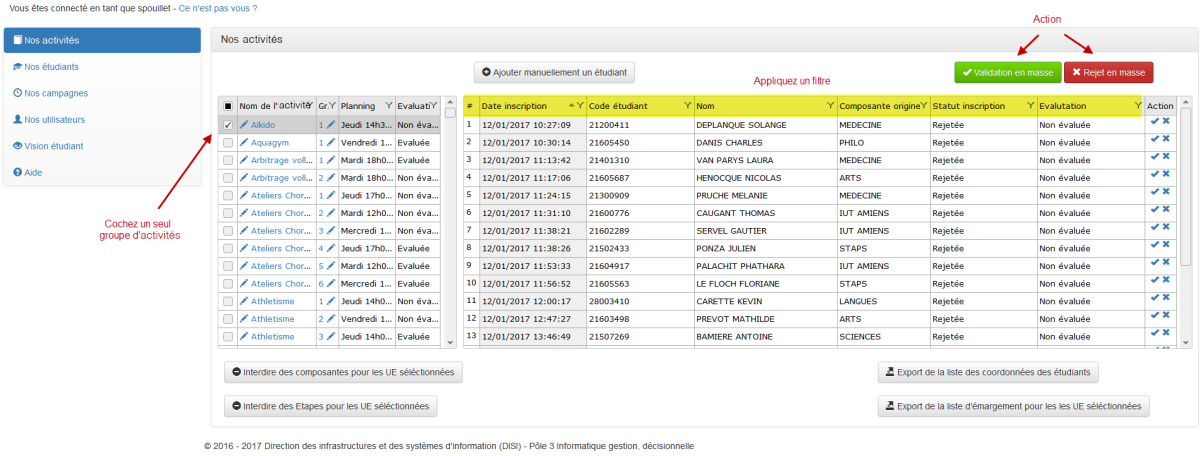Click validate checkmark for DEPLANQUE SOLANGE row
Viewport: 1200px width, 456px height.
click(1155, 125)
